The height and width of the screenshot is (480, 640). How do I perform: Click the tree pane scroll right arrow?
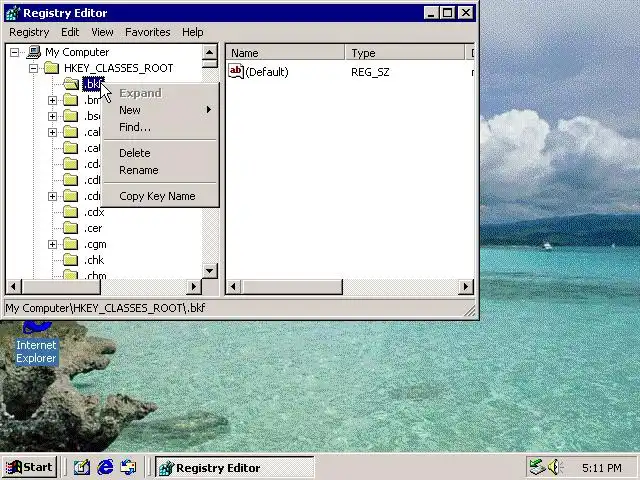pos(194,287)
